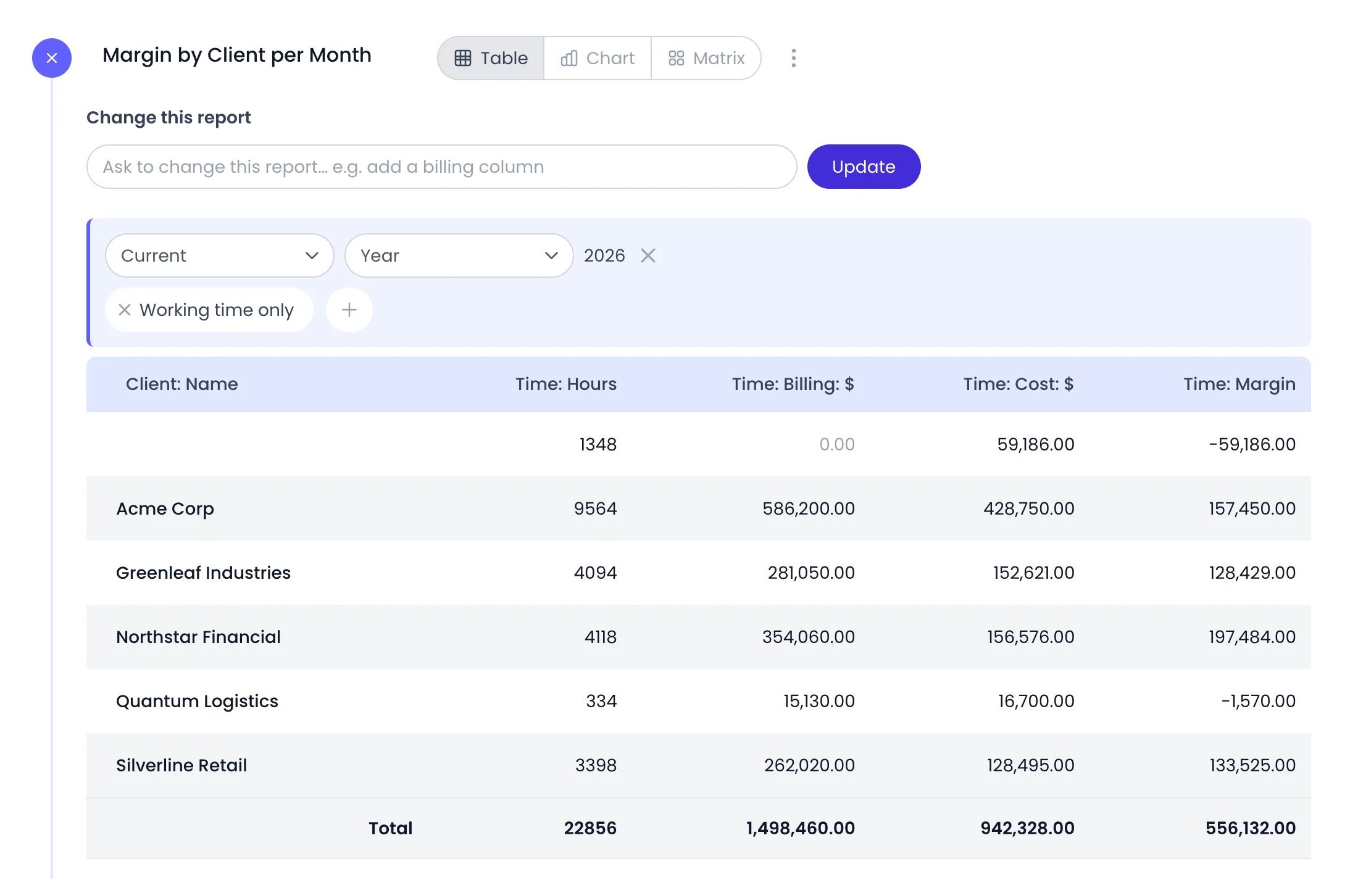Add a new filter with the plus button

click(x=349, y=310)
